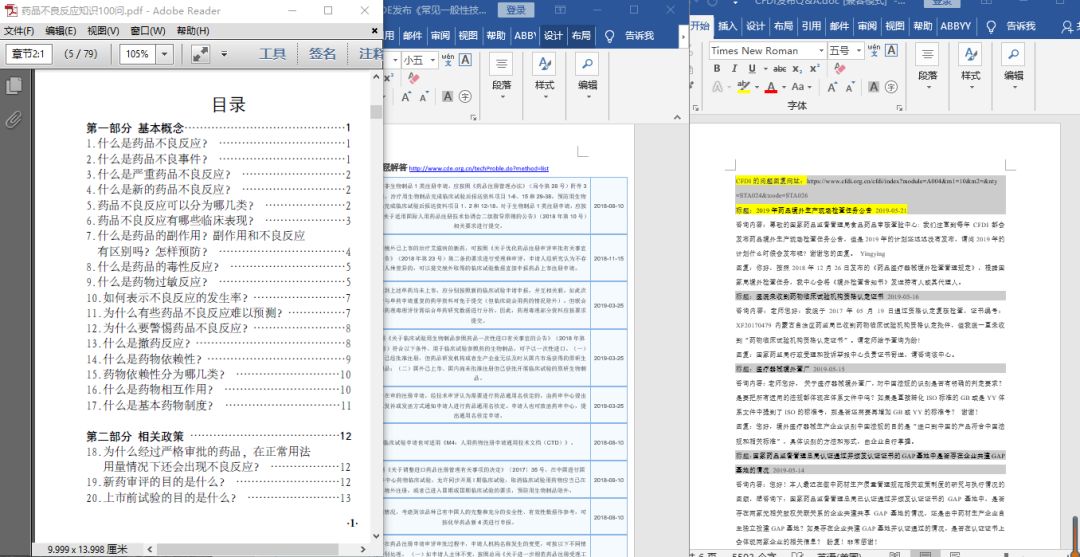
Task: Toggle Bold in the CFDI Word window
Action: [x=717, y=69]
